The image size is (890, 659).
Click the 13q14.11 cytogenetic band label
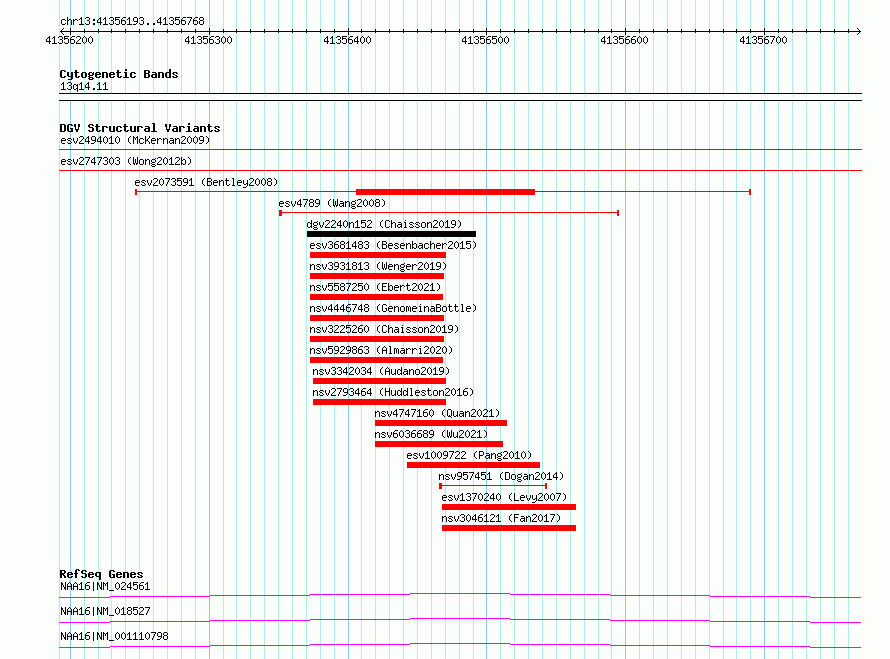pos(84,86)
